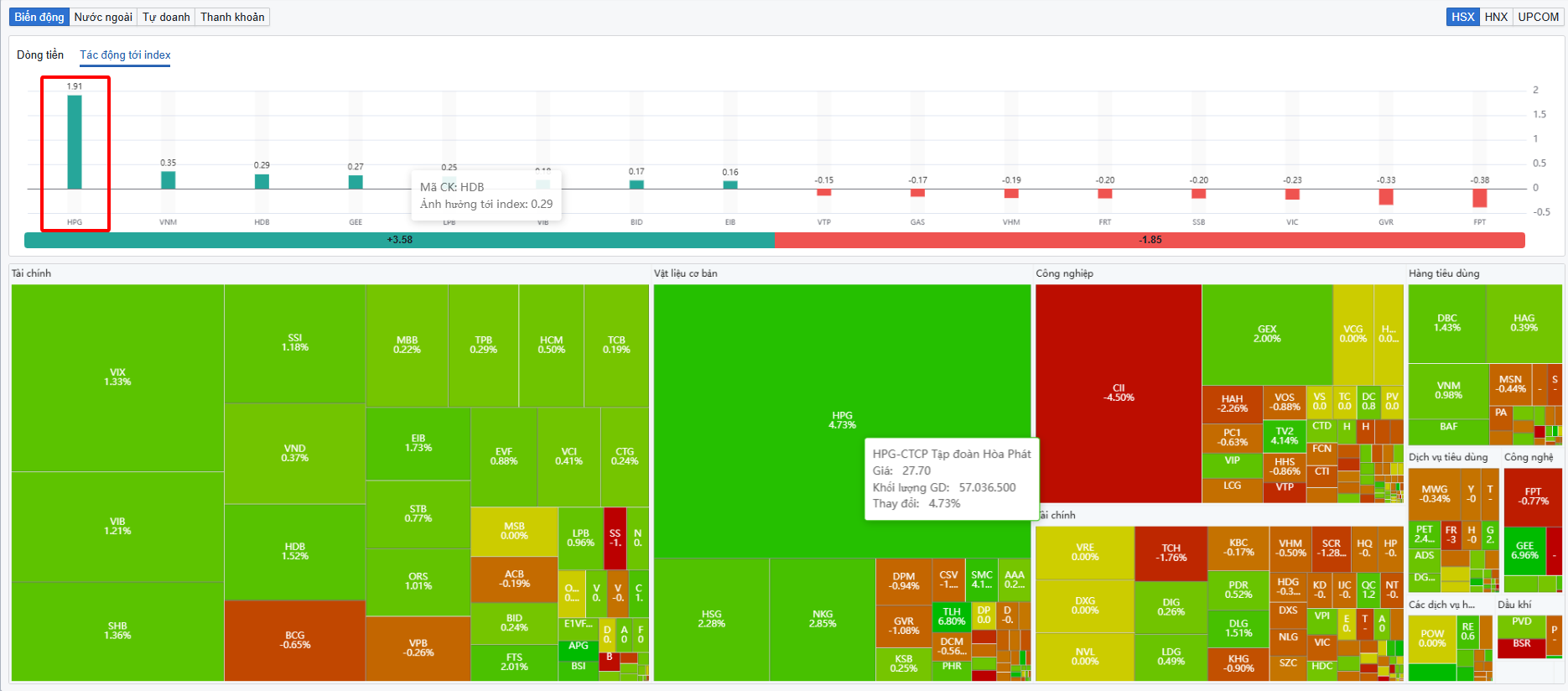Click the VTP -0.15 red bar
1568x691 pixels.
pos(824,192)
